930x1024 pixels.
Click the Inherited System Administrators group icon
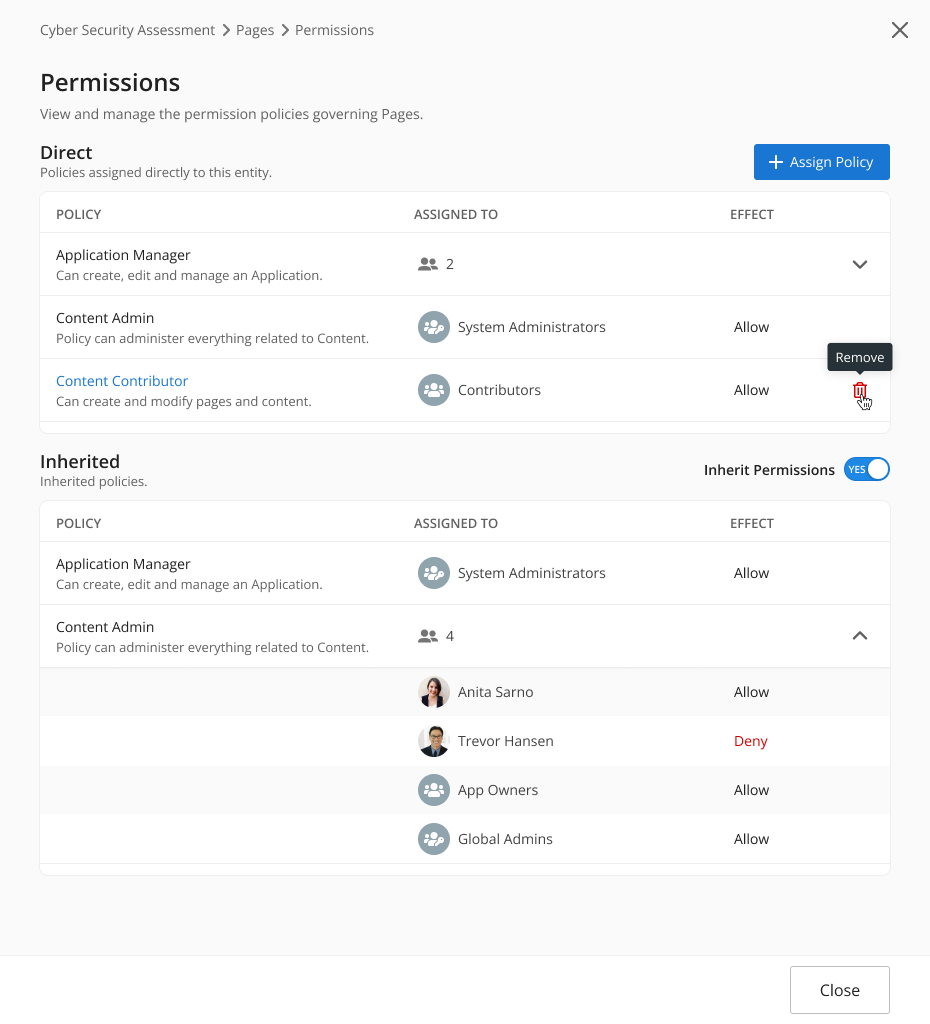click(x=434, y=573)
